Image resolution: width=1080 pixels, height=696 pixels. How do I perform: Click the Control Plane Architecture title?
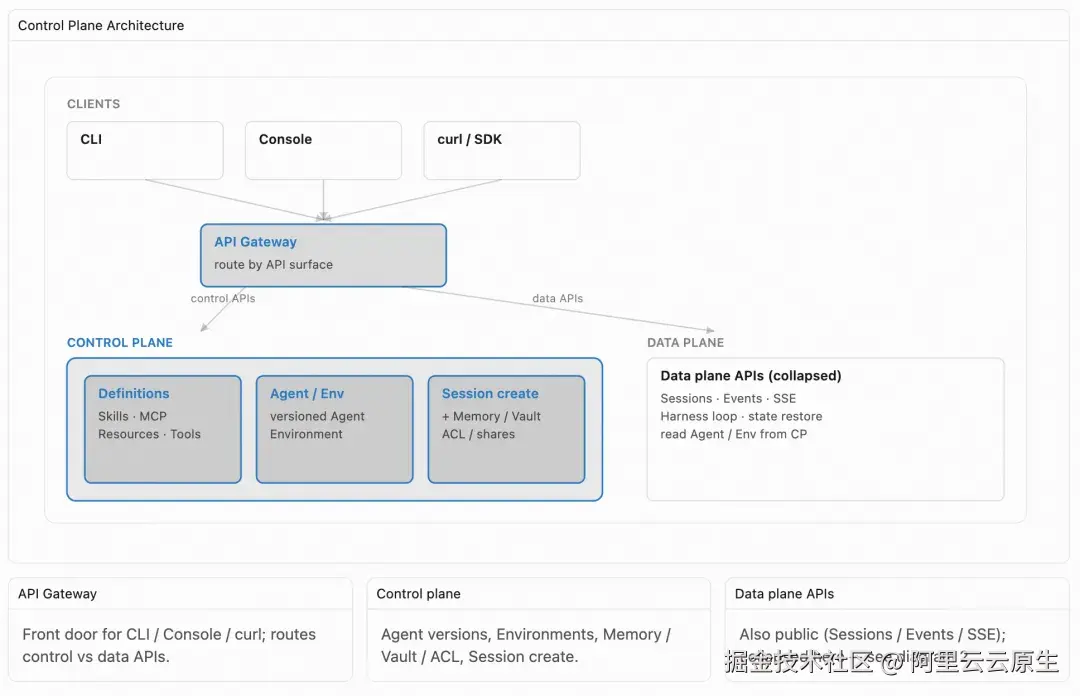pos(101,25)
